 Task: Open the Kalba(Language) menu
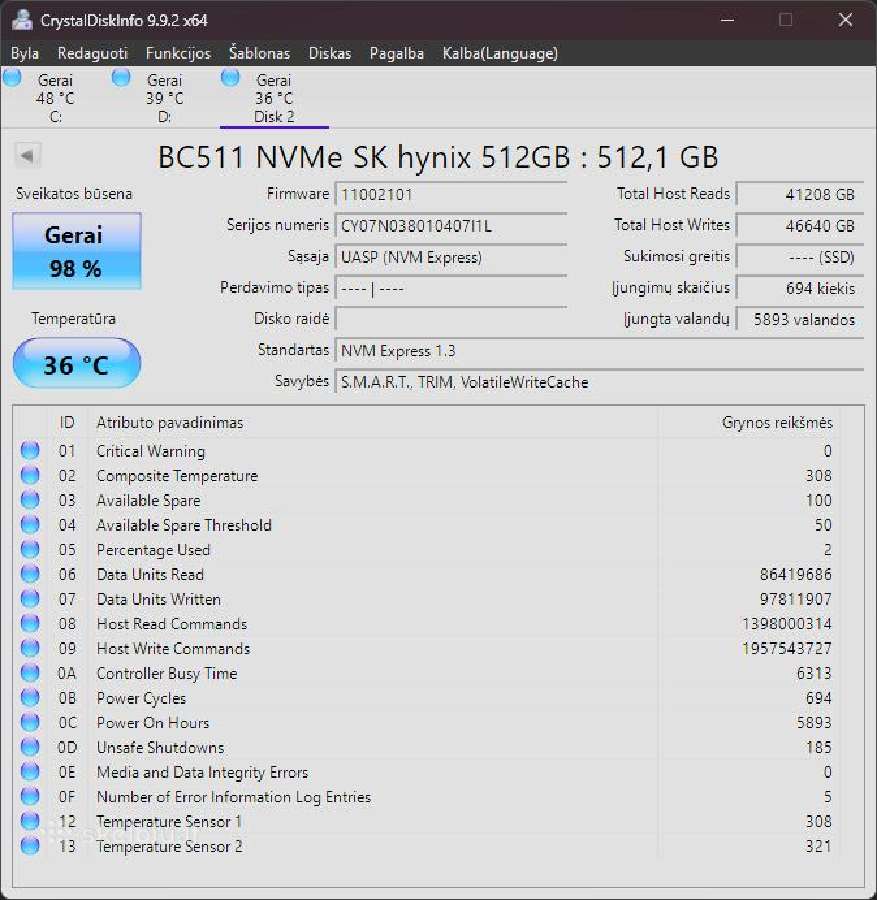click(x=500, y=53)
